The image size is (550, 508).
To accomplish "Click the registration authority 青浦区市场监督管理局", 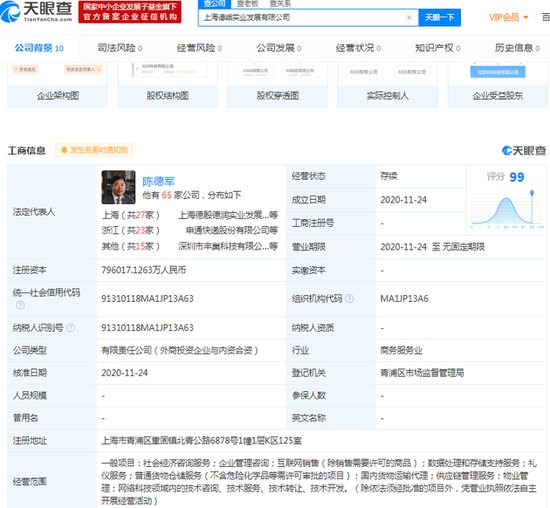I will coord(422,373).
